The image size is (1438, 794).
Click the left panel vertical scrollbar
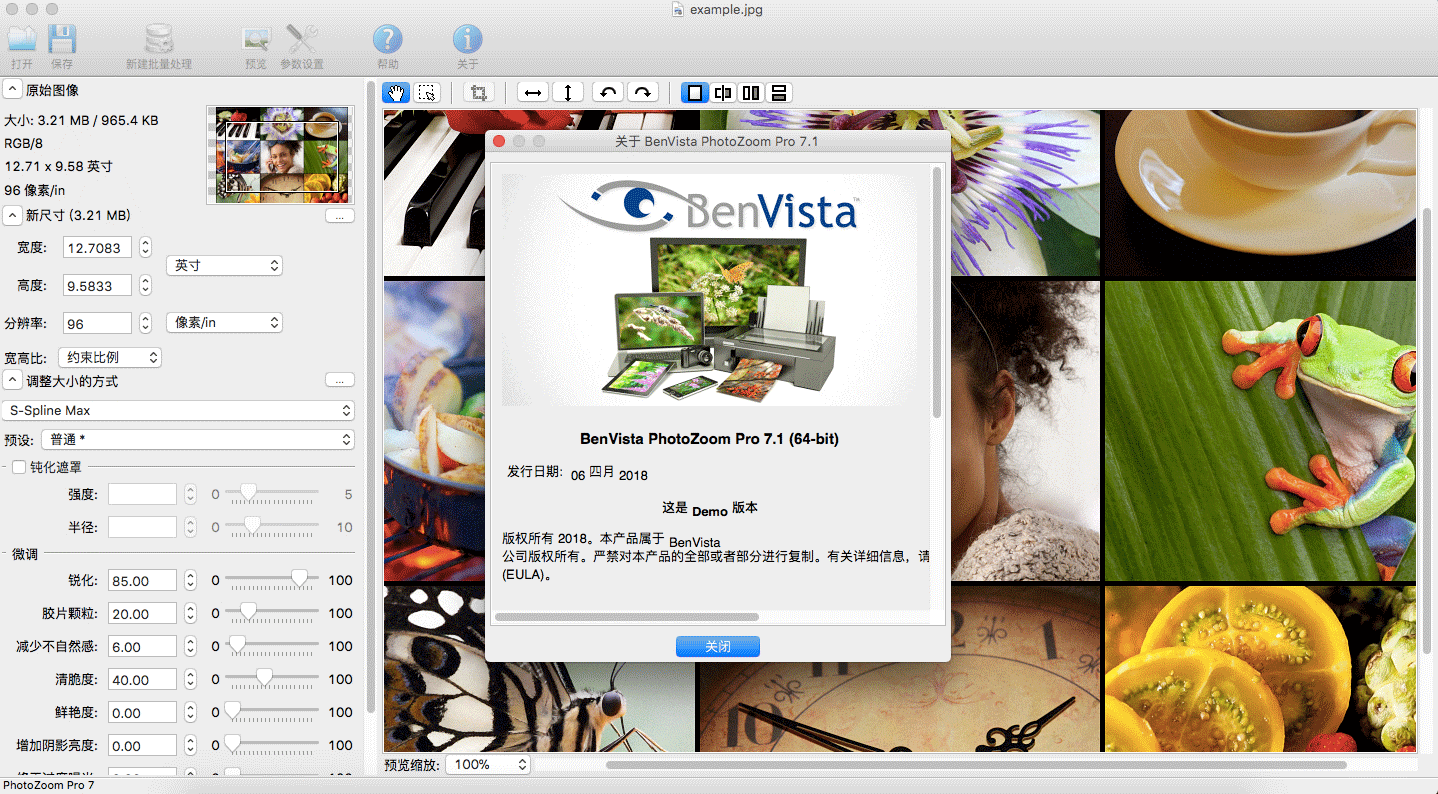371,399
